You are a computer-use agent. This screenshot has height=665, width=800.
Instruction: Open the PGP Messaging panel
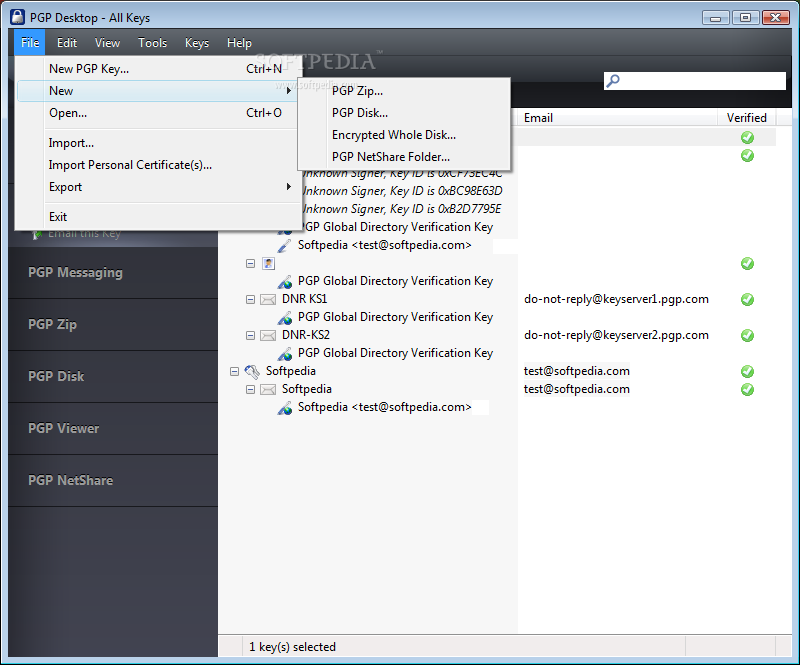pos(113,273)
